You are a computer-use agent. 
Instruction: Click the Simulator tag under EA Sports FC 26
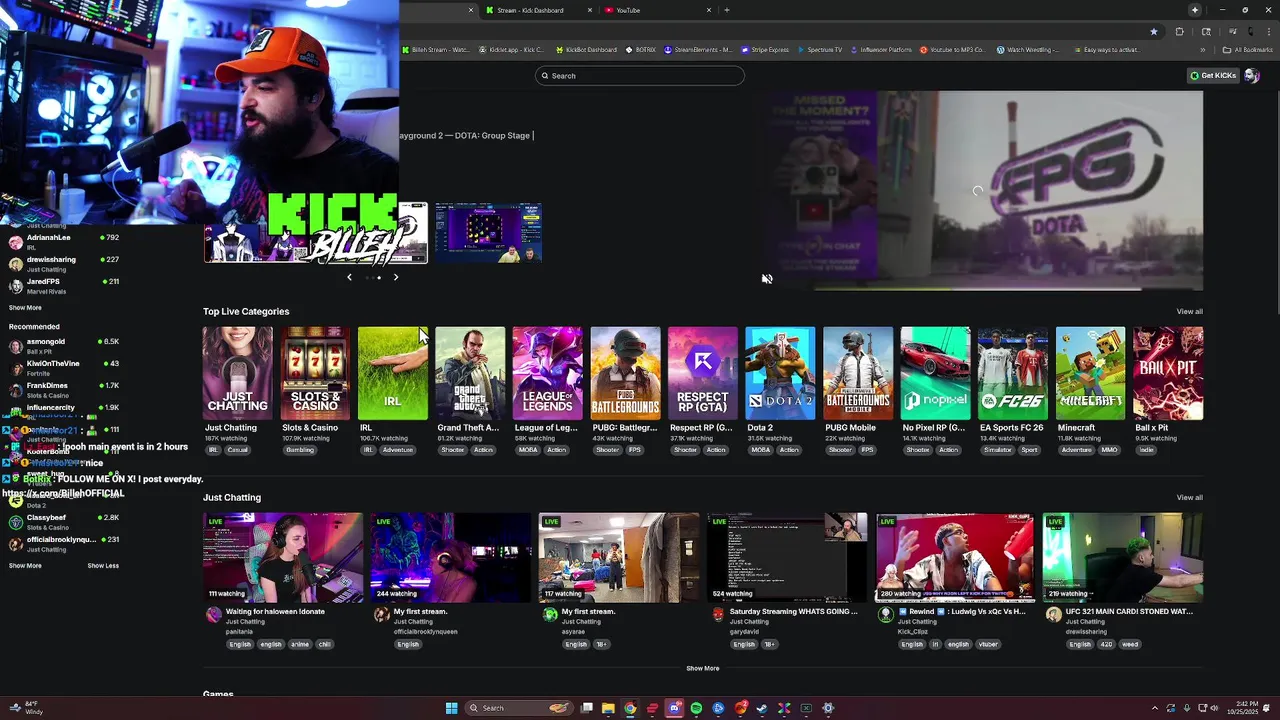pyautogui.click(x=997, y=450)
